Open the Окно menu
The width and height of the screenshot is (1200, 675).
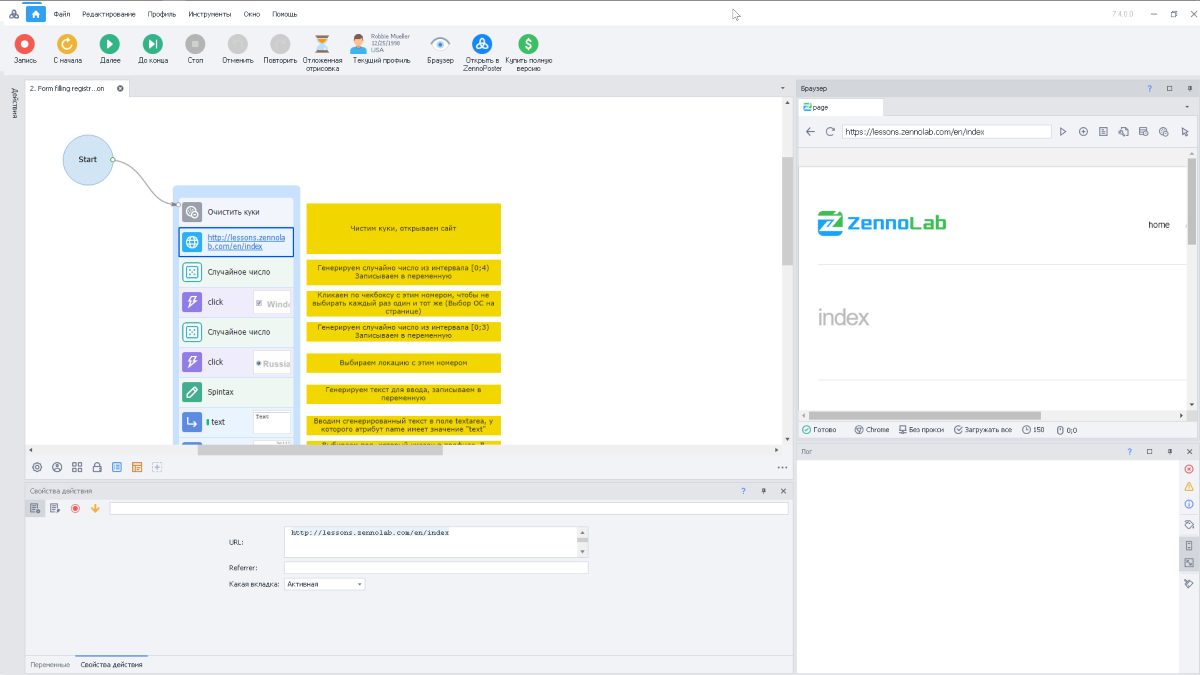click(x=252, y=14)
